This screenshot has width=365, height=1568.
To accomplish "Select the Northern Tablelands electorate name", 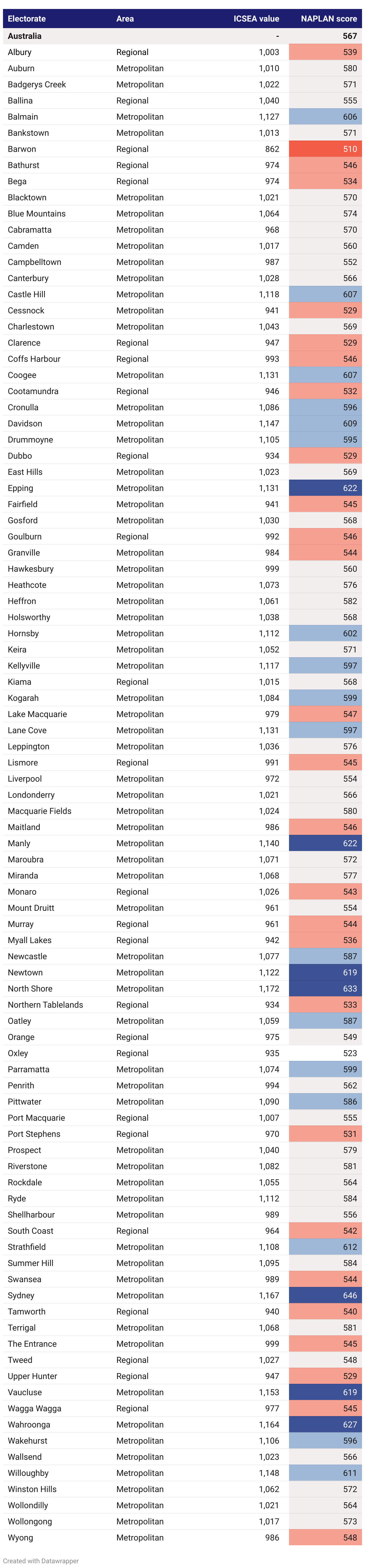I will point(46,1005).
